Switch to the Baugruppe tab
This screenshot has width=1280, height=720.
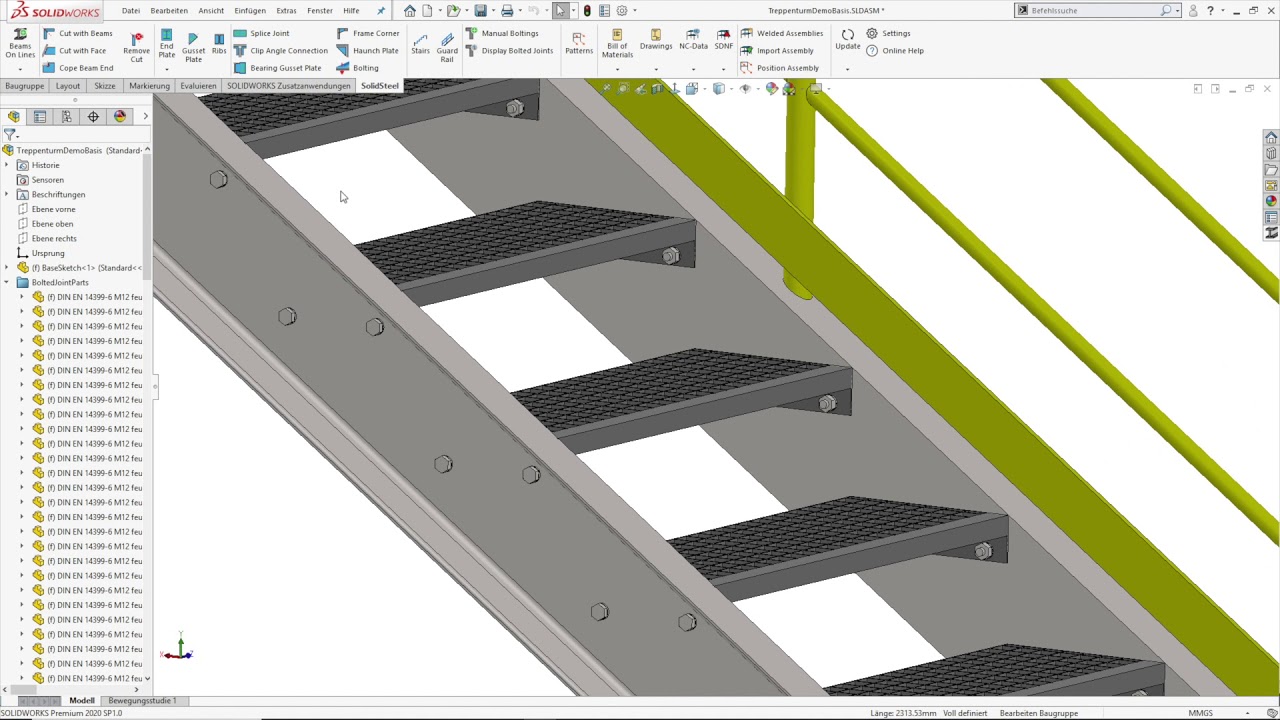[25, 86]
